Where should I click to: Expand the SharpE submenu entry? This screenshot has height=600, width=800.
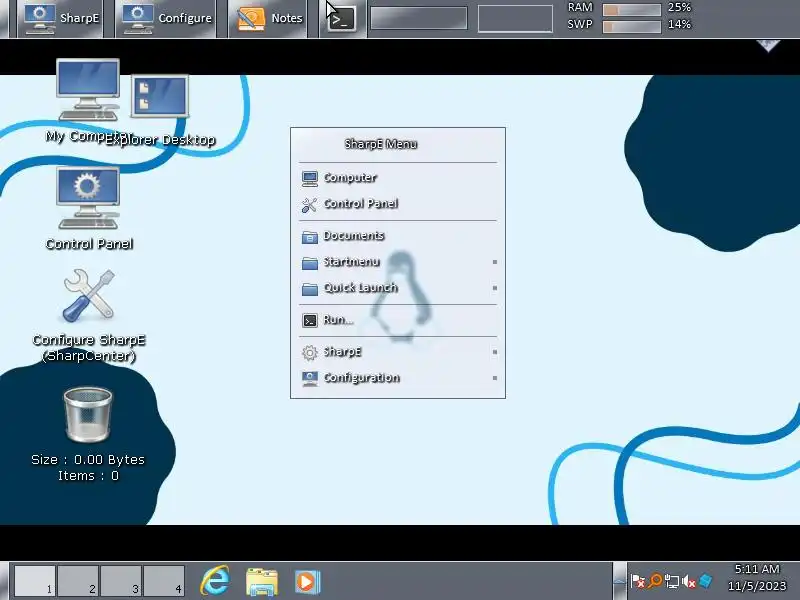[x=397, y=352]
